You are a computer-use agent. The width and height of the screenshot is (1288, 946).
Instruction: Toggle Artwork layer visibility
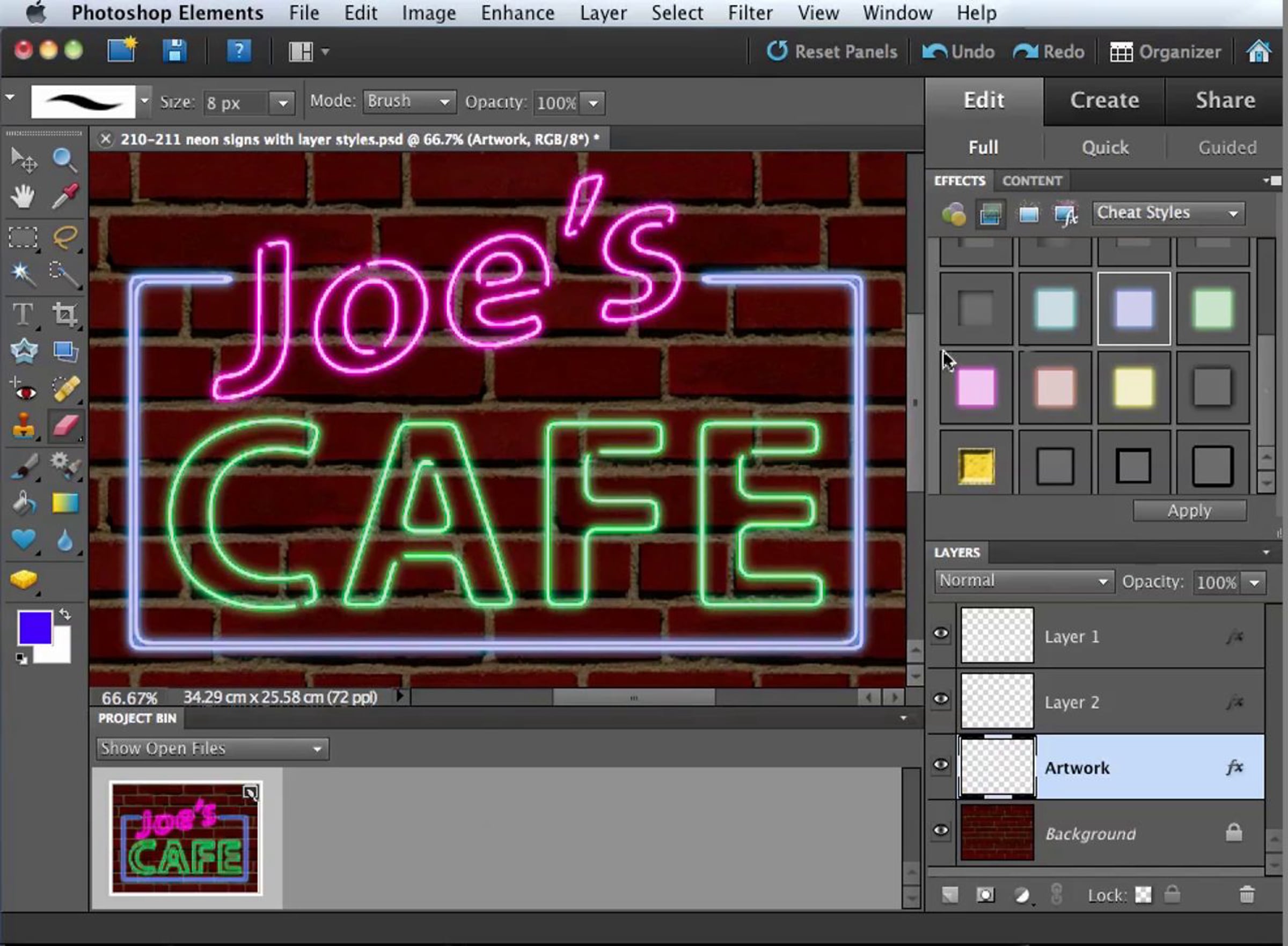click(940, 765)
